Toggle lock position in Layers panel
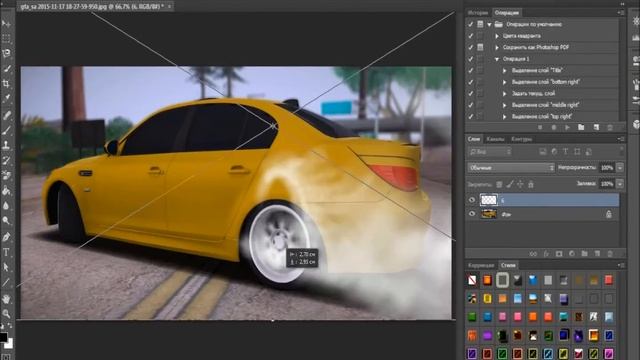Image resolution: width=640 pixels, height=360 pixels. [520, 184]
